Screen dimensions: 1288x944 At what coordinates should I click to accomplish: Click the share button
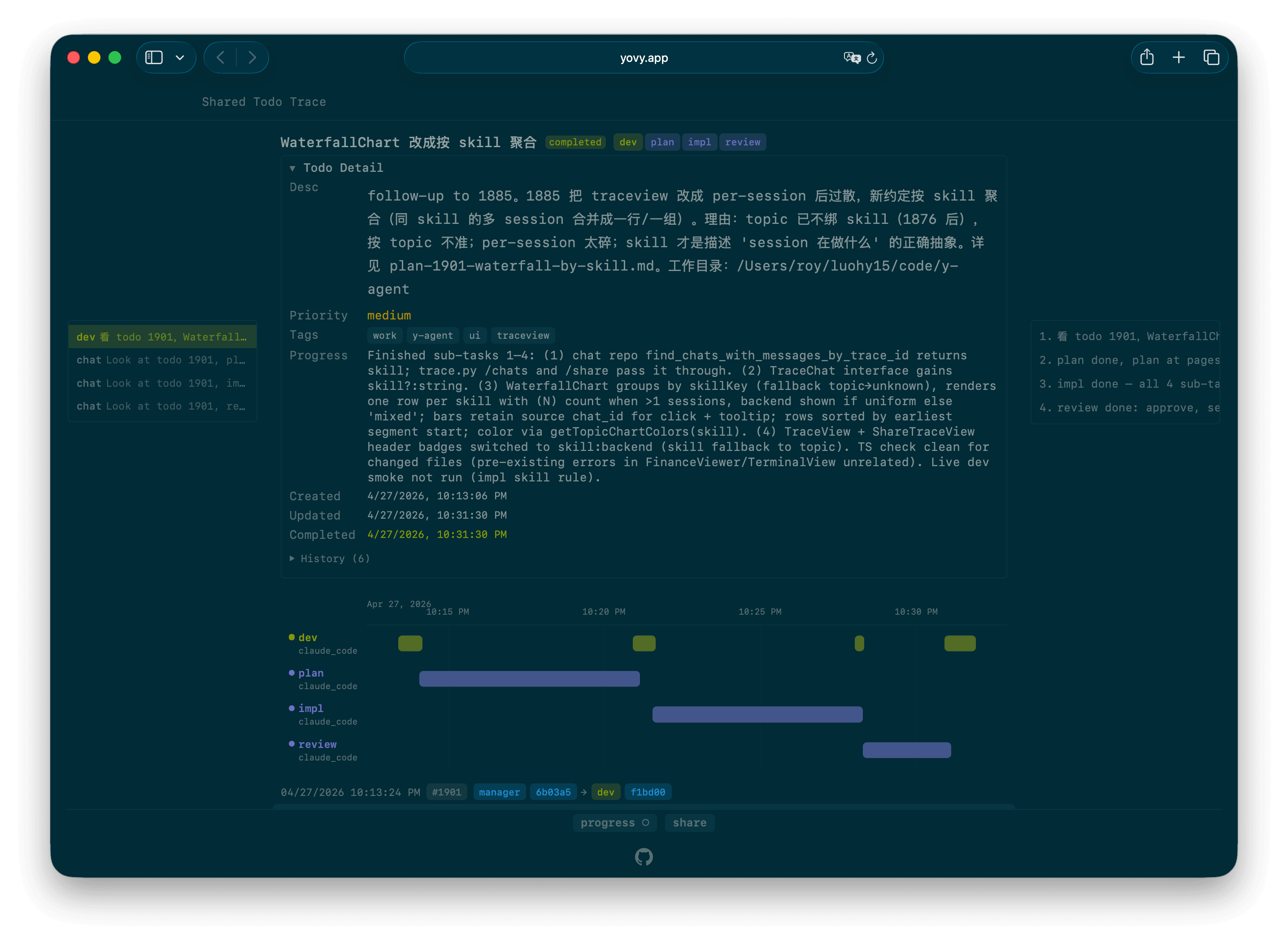689,822
